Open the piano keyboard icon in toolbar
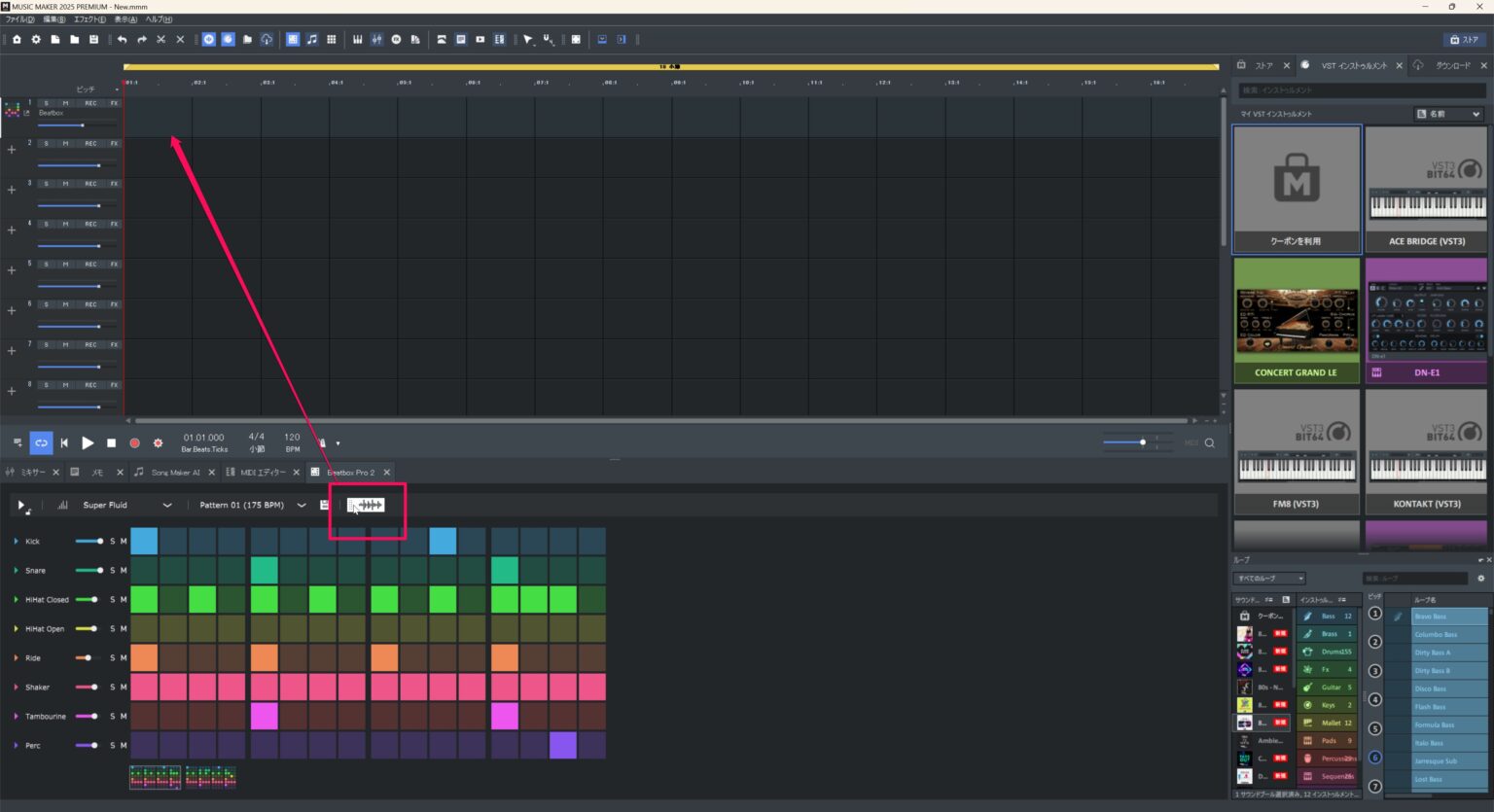The image size is (1494, 812). coord(357,40)
